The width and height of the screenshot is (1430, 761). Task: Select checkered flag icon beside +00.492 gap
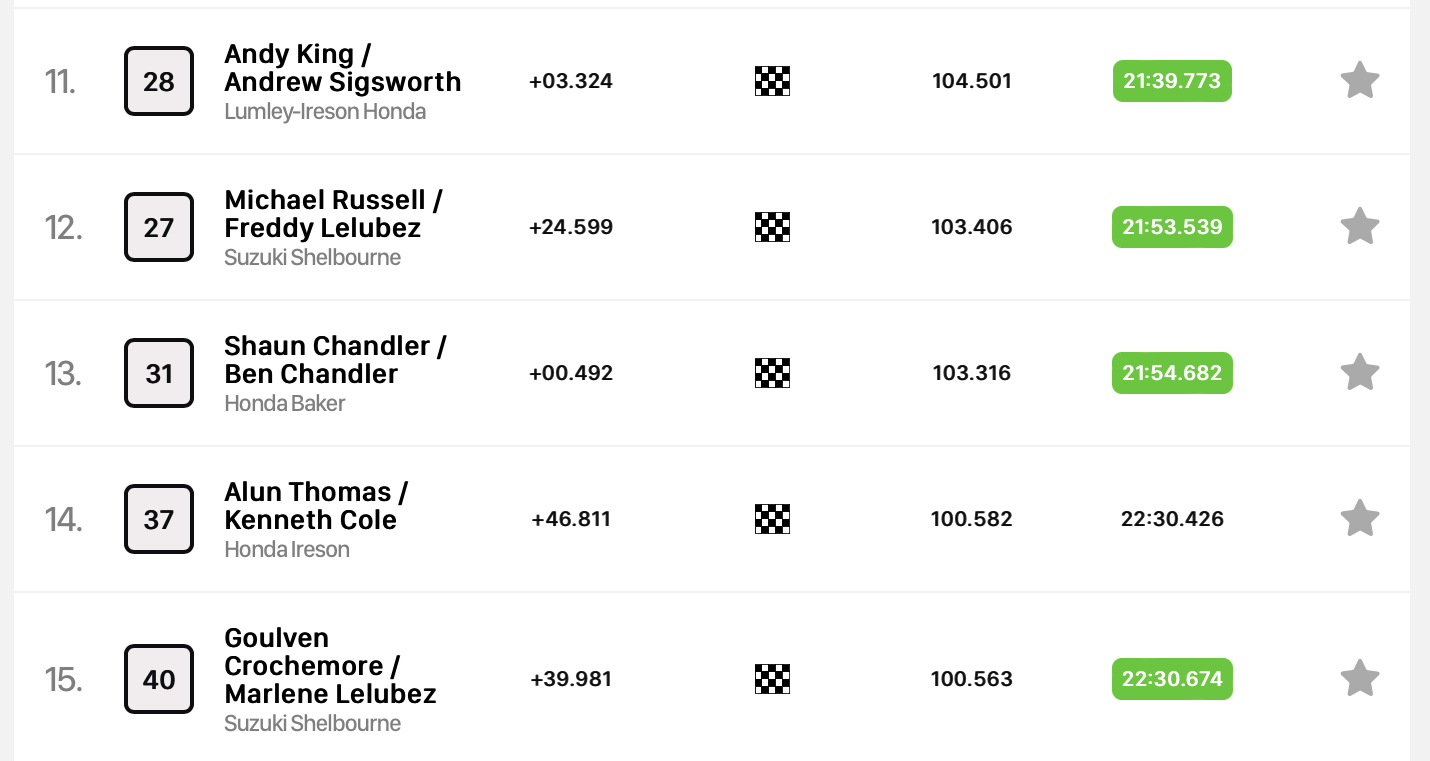[x=772, y=373]
